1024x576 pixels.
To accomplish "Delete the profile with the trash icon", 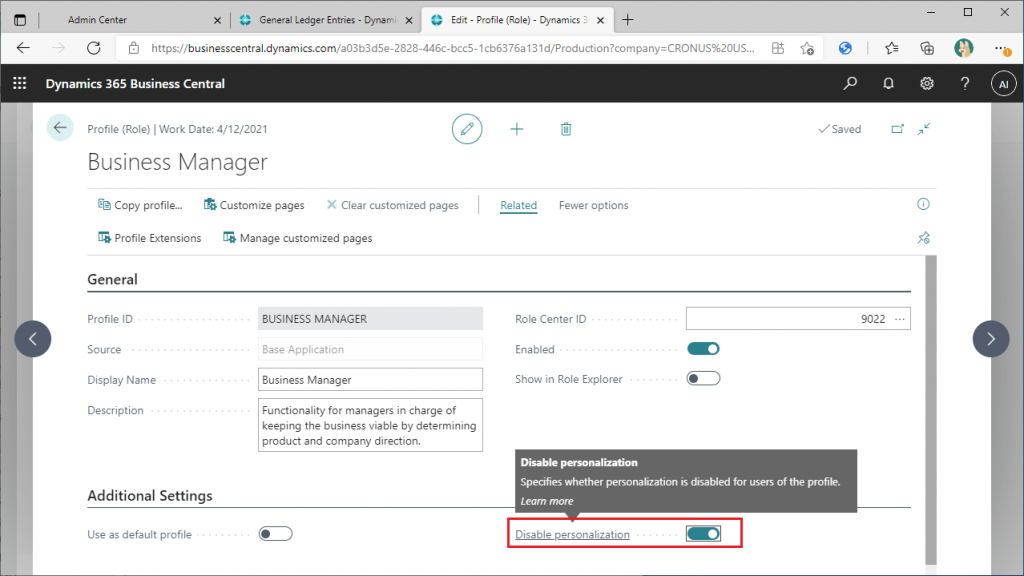I will (566, 129).
